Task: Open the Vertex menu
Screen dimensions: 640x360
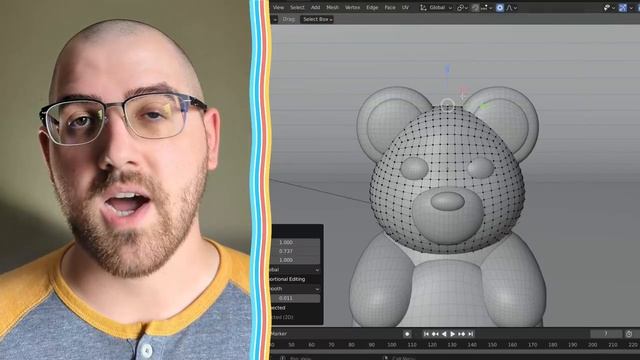Action: (x=352, y=7)
